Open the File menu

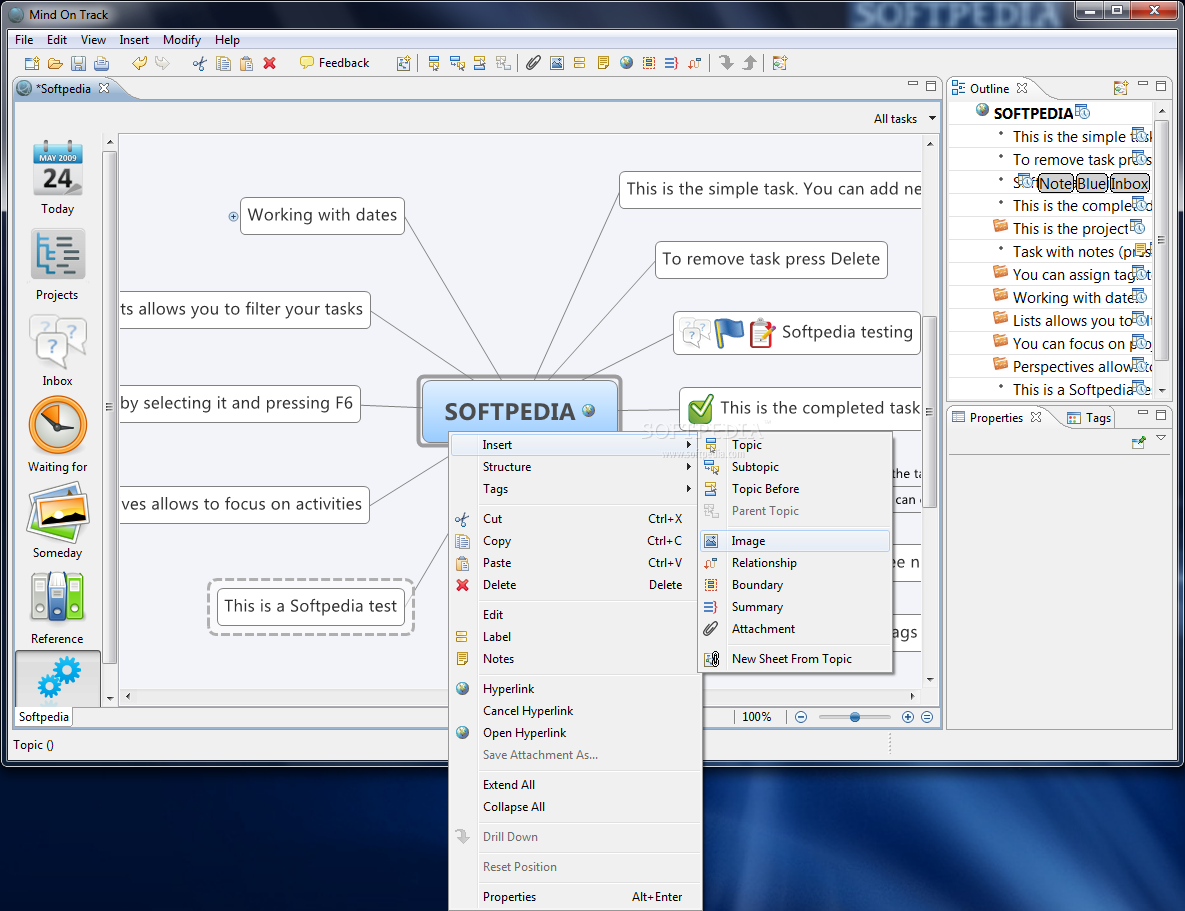[24, 40]
